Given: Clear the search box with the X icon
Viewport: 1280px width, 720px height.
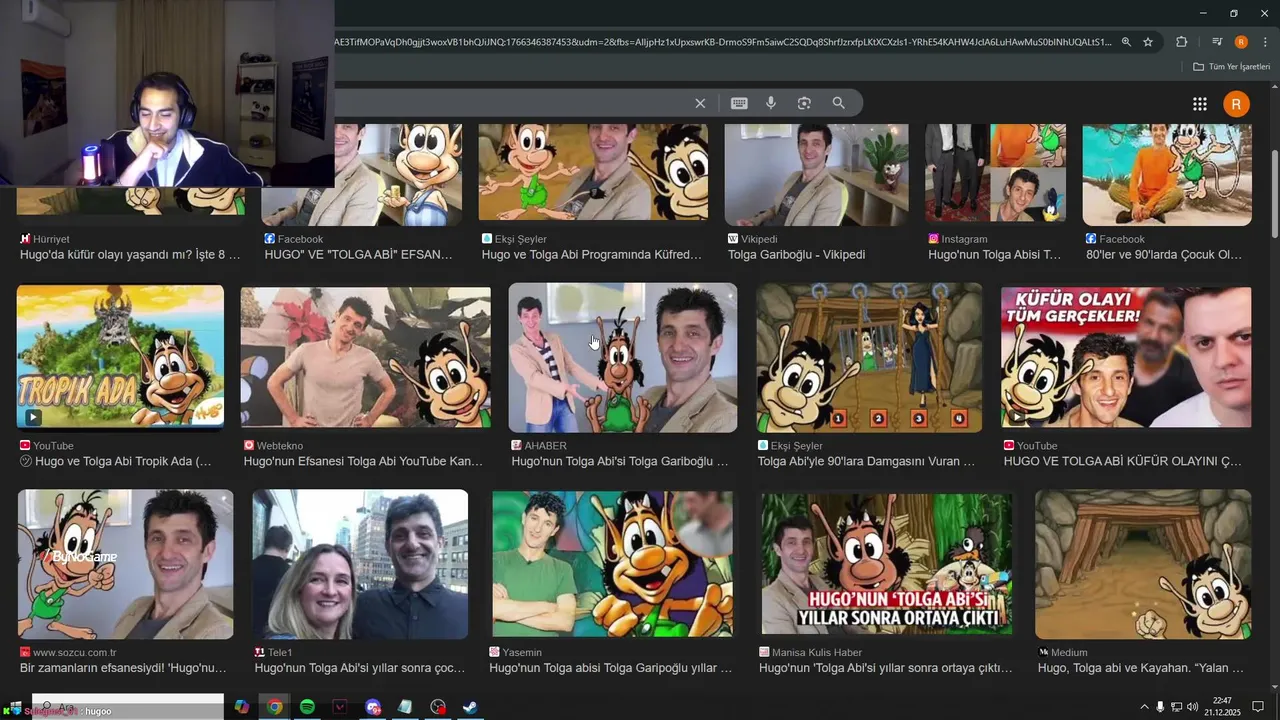Looking at the screenshot, I should tap(700, 103).
